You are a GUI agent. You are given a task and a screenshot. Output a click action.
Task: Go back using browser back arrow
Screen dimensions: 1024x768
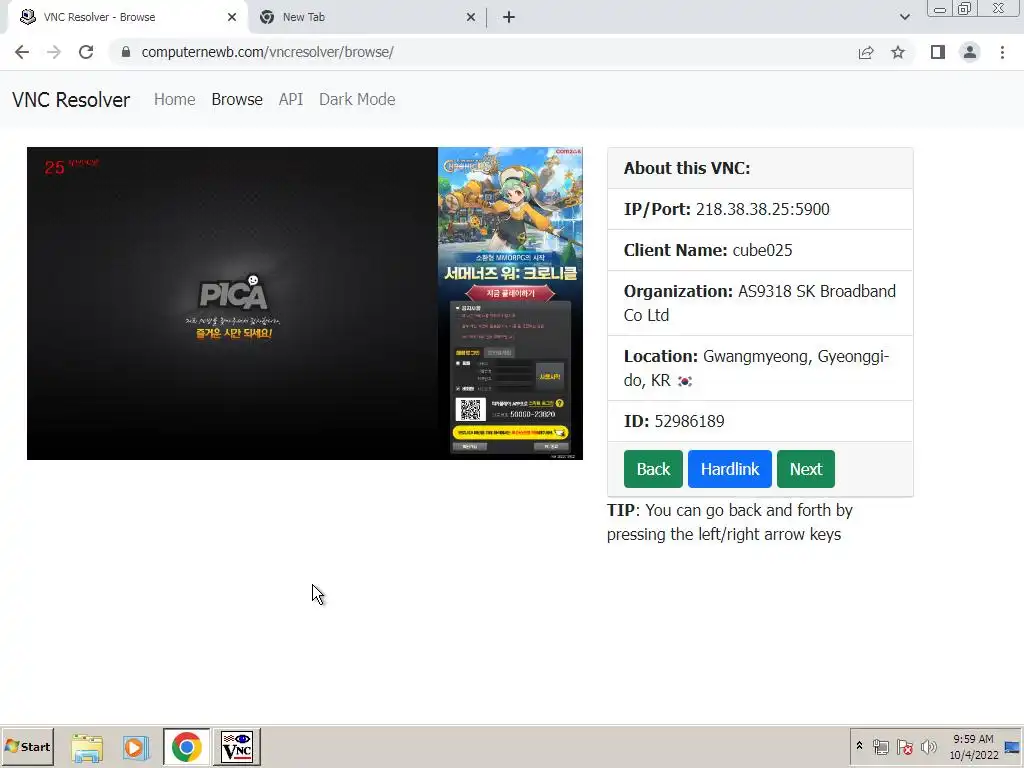pyautogui.click(x=22, y=52)
